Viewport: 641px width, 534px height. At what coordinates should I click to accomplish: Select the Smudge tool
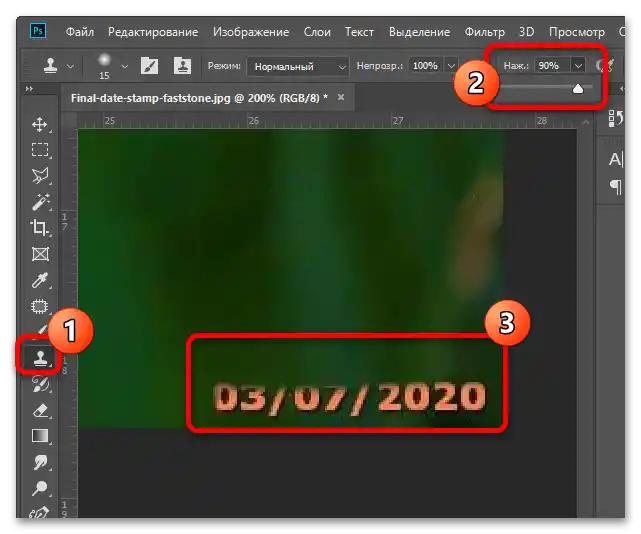click(x=40, y=462)
